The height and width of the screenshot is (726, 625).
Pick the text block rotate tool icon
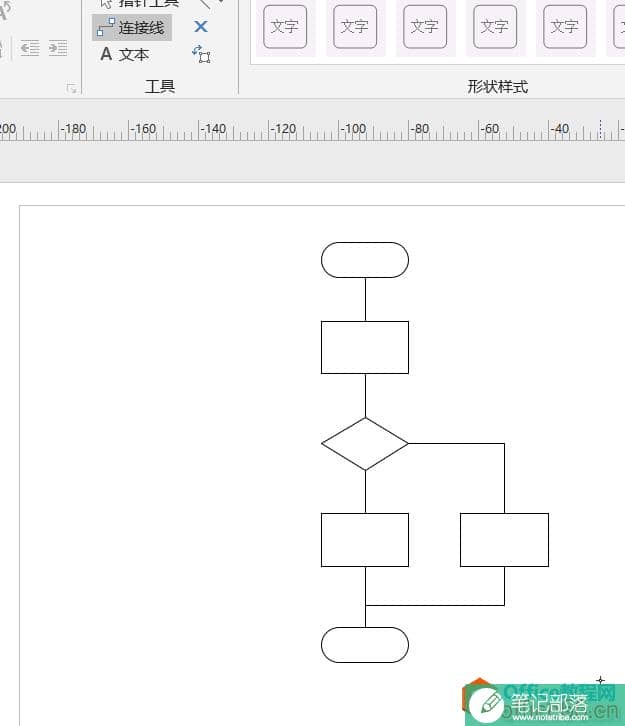pyautogui.click(x=201, y=54)
